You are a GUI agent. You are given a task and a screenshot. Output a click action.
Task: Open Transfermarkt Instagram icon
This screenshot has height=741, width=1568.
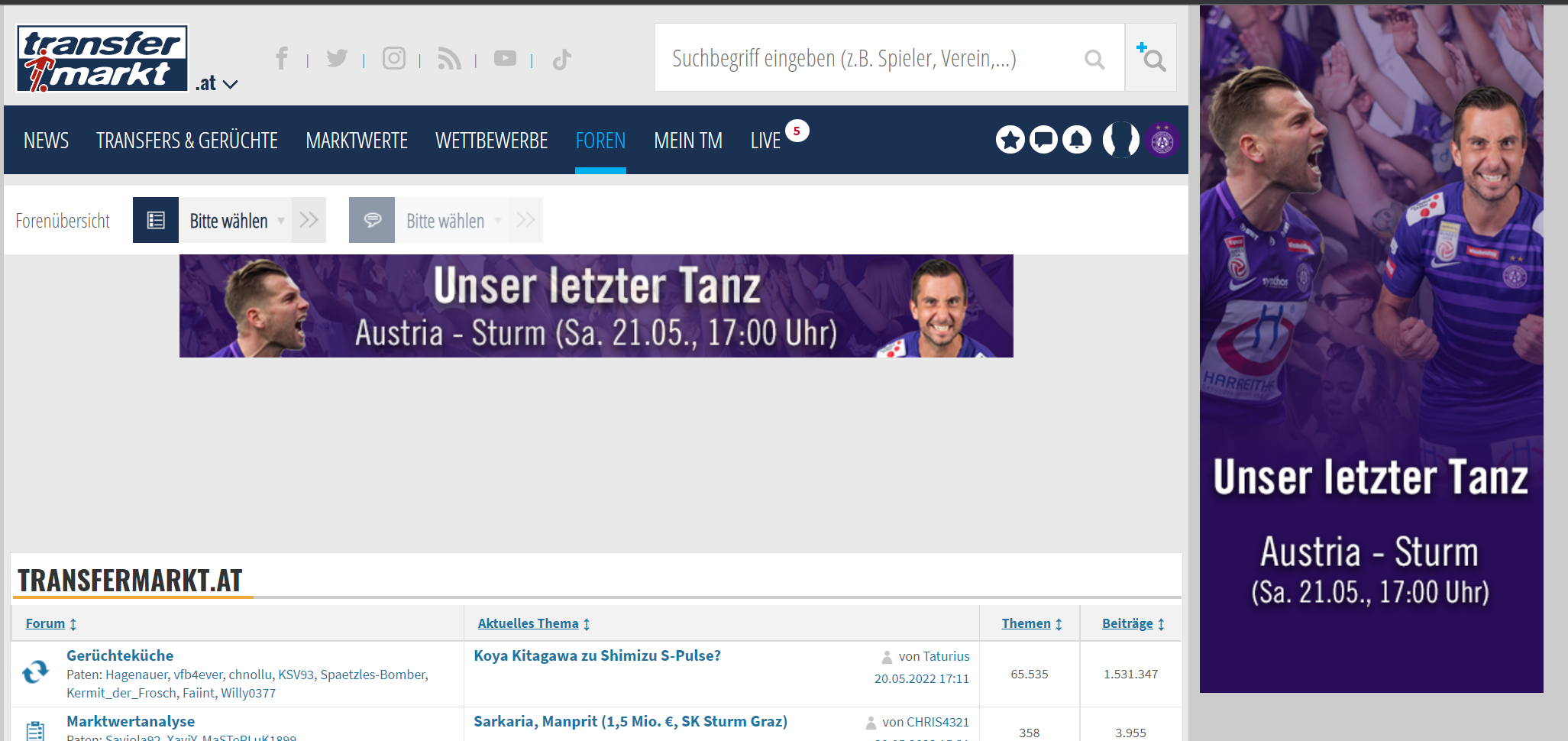click(393, 58)
